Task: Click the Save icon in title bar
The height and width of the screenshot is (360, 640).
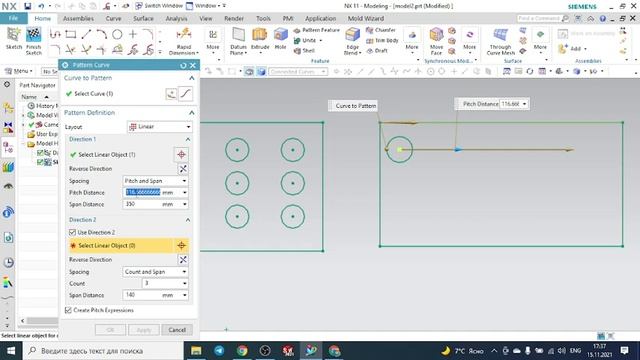Action: 28,6
